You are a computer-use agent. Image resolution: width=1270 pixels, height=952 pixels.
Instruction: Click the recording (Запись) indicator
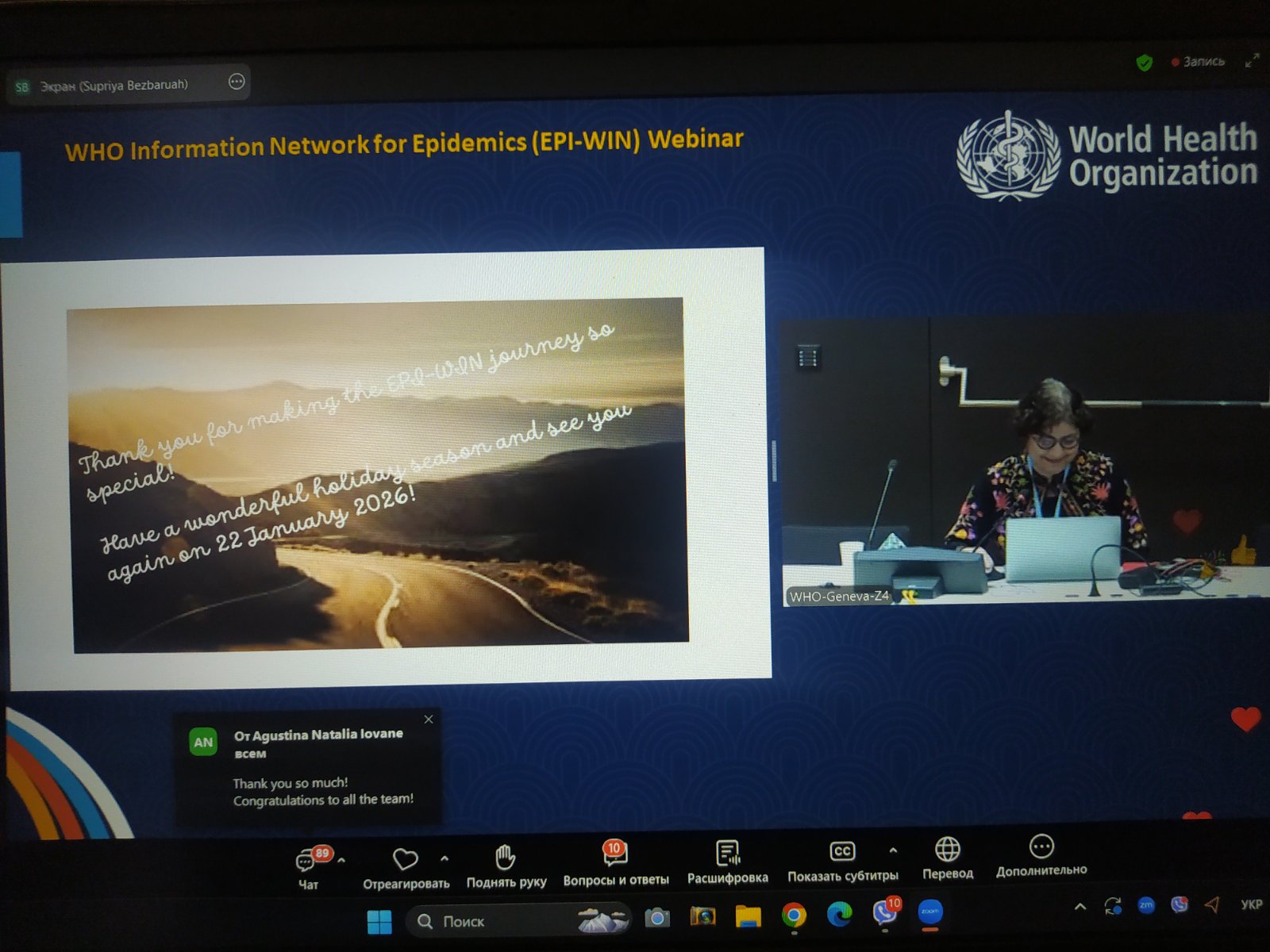click(1199, 62)
